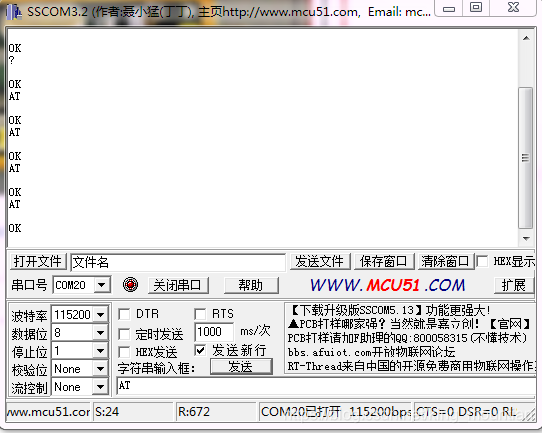542x433 pixels.
Task: Click the 下载升级版SSCOM5.13 ad line
Action: tap(390, 310)
